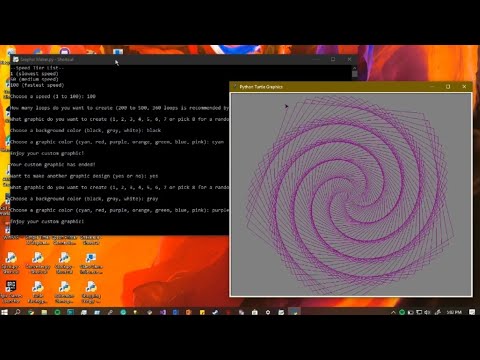Click the 'How many loops do you want' line

[119, 108]
